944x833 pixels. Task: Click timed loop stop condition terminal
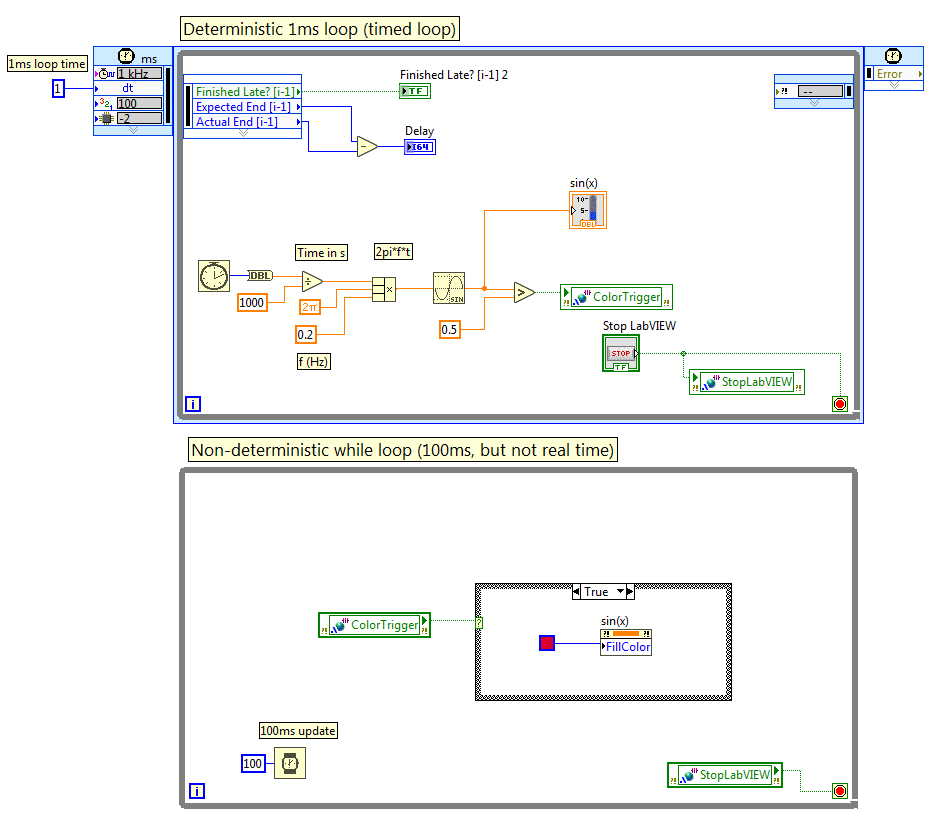tap(840, 404)
